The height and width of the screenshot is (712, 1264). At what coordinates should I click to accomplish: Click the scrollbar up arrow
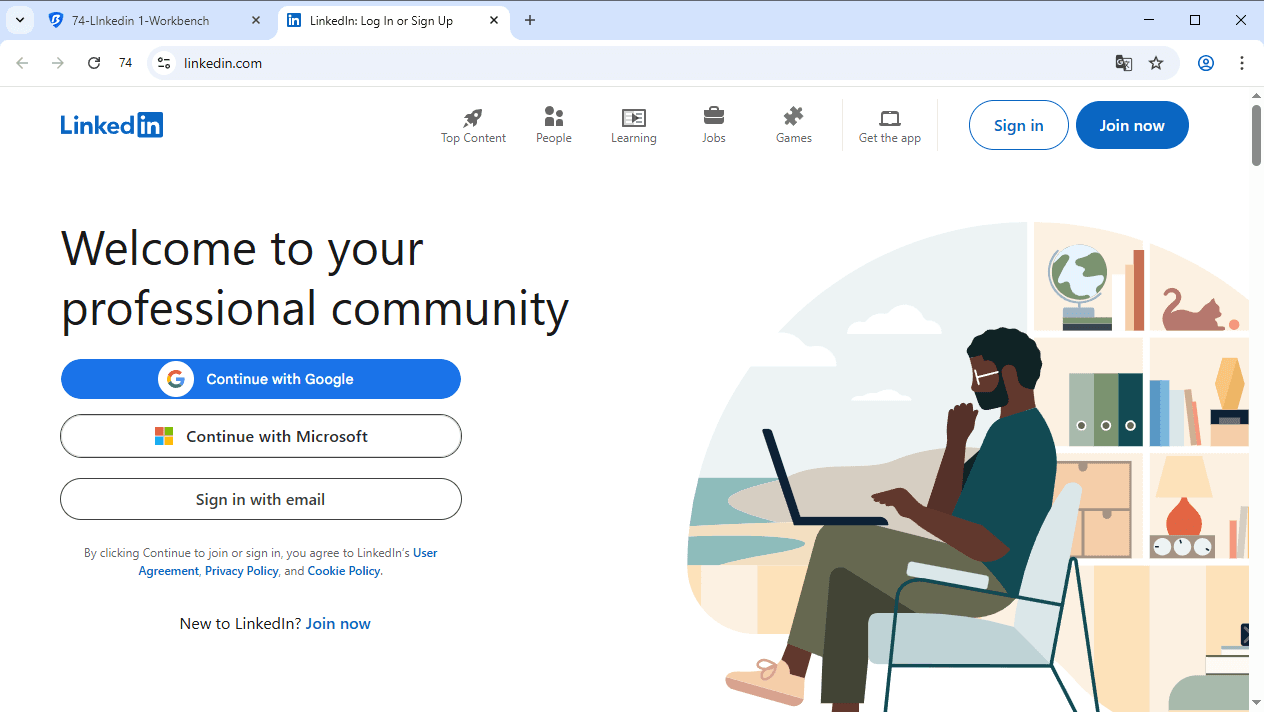click(x=1257, y=95)
